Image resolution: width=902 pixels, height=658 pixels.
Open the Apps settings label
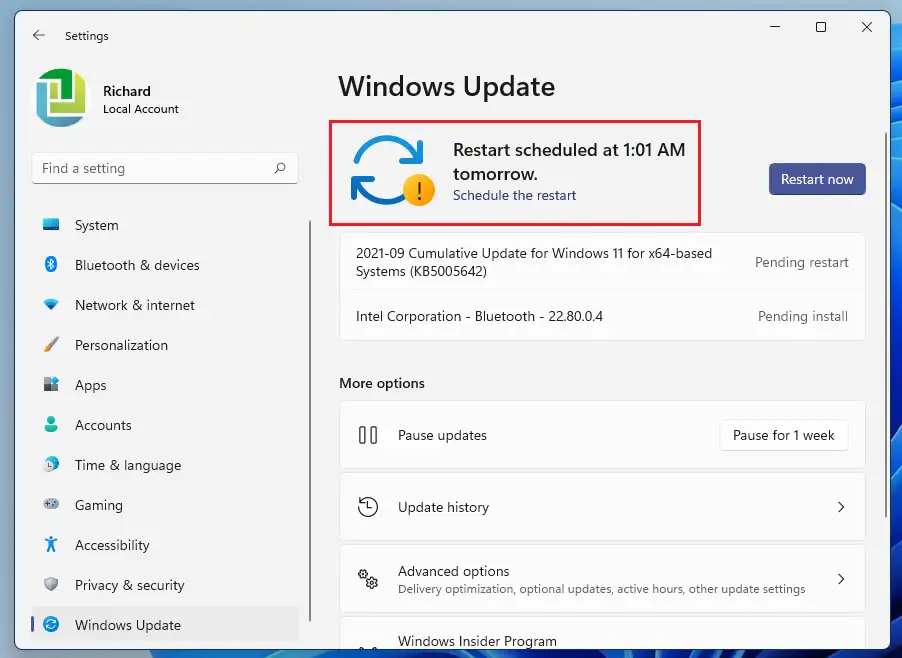(90, 385)
